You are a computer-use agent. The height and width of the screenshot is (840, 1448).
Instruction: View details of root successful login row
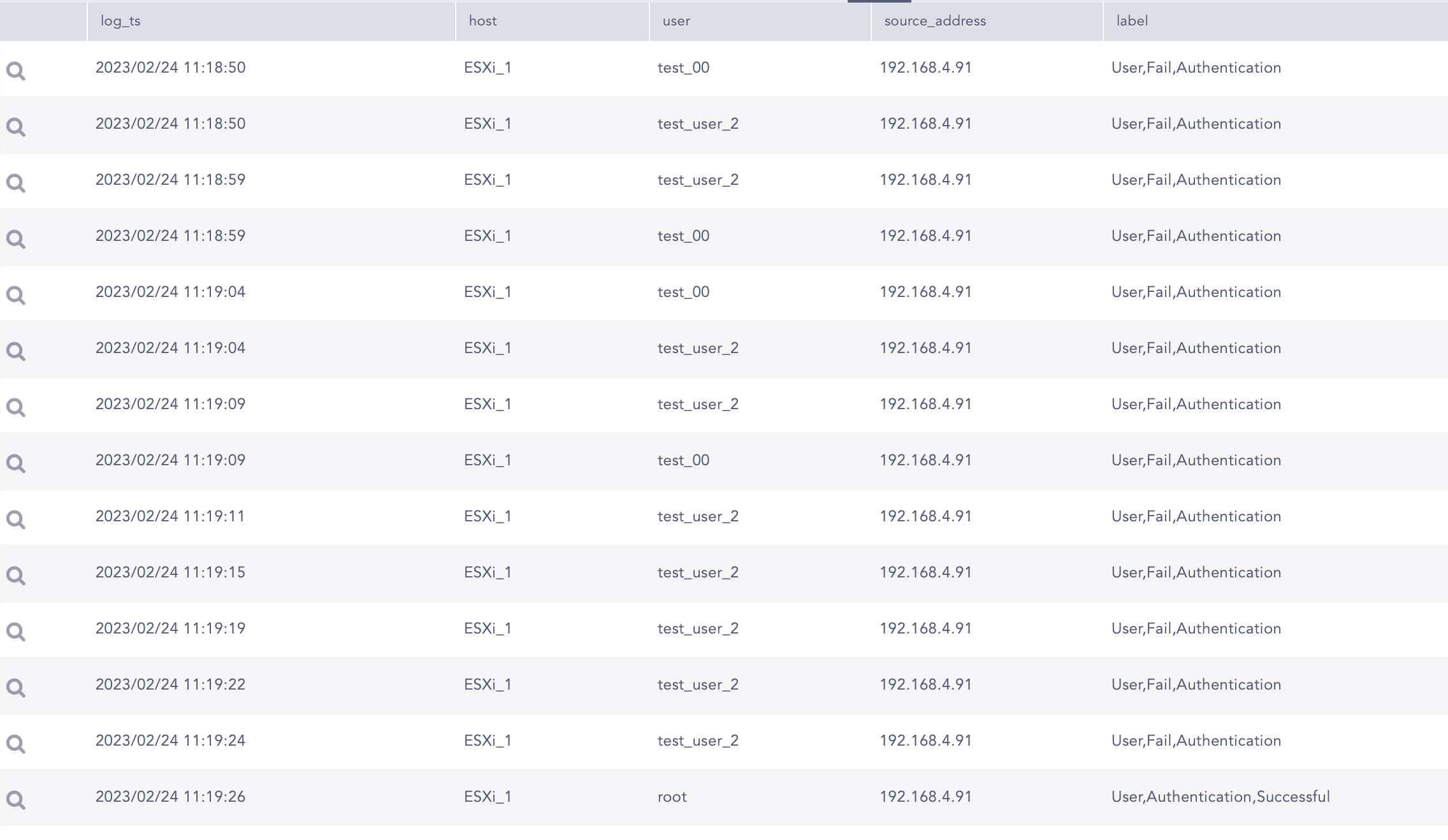click(x=16, y=800)
